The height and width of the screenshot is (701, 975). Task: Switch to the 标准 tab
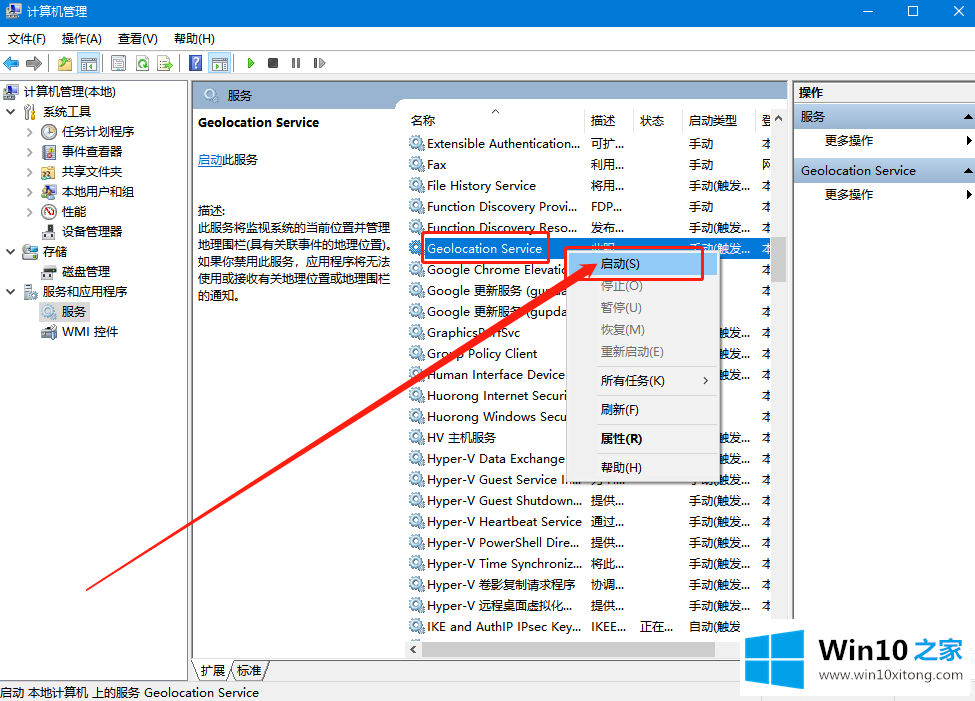coord(249,670)
